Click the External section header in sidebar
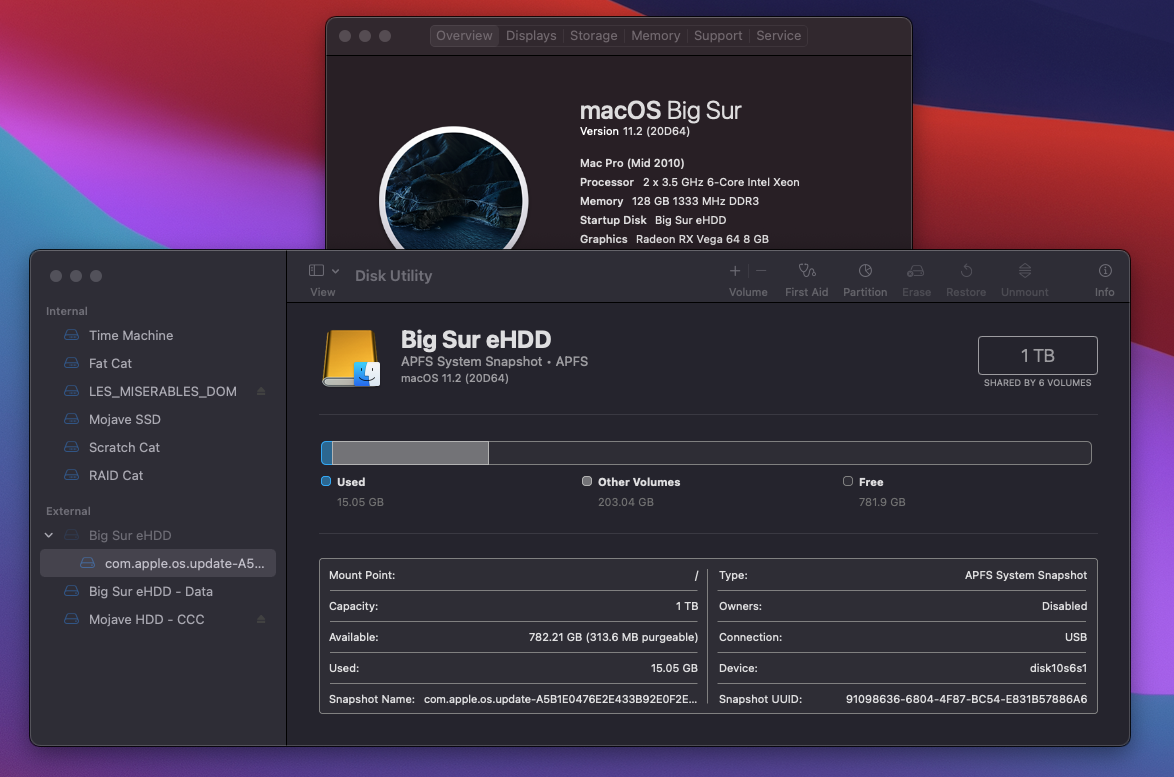 click(x=68, y=511)
